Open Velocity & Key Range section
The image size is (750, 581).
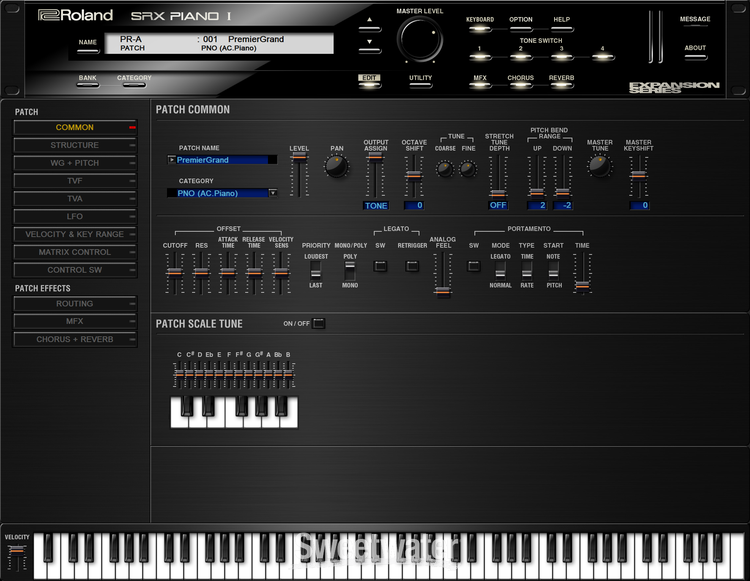tap(75, 234)
